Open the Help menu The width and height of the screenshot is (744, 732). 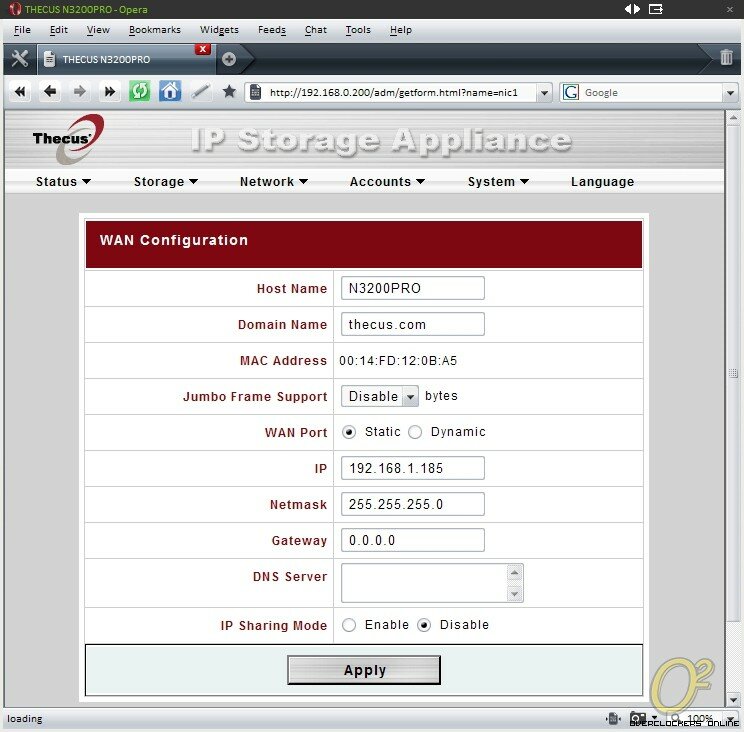(401, 30)
